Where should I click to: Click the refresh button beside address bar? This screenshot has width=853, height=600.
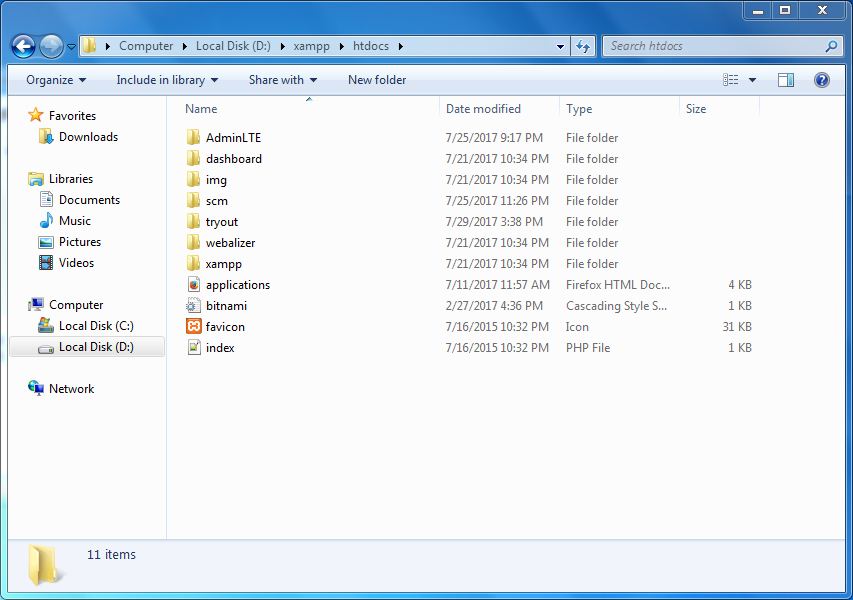point(584,46)
